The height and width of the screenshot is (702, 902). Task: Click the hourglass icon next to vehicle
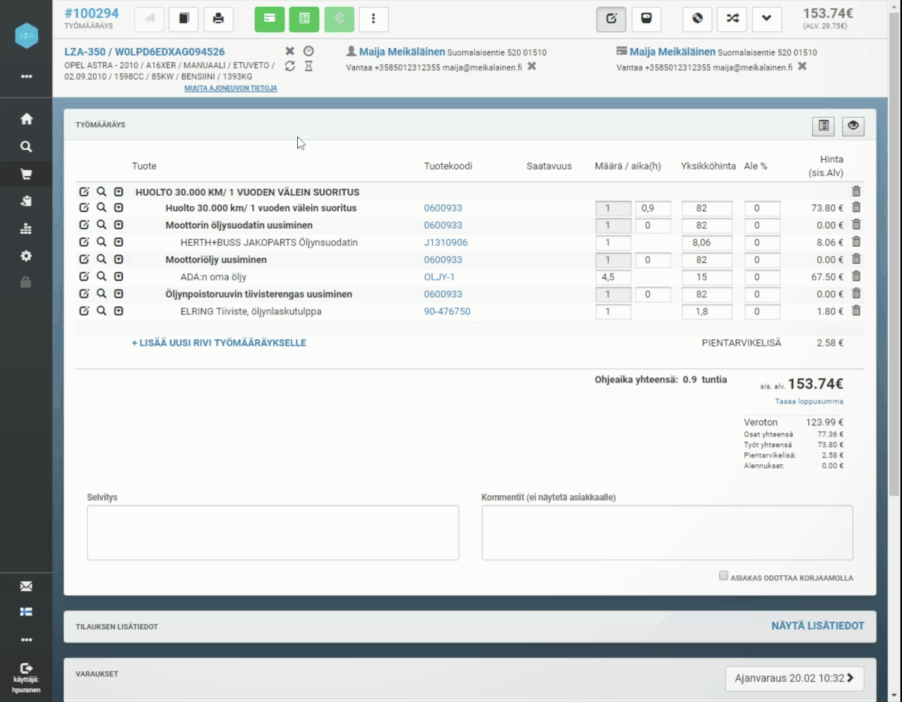[309, 66]
